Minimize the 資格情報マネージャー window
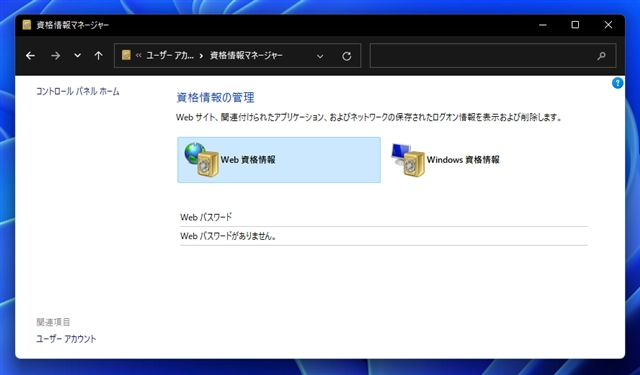The image size is (640, 375). pos(542,25)
